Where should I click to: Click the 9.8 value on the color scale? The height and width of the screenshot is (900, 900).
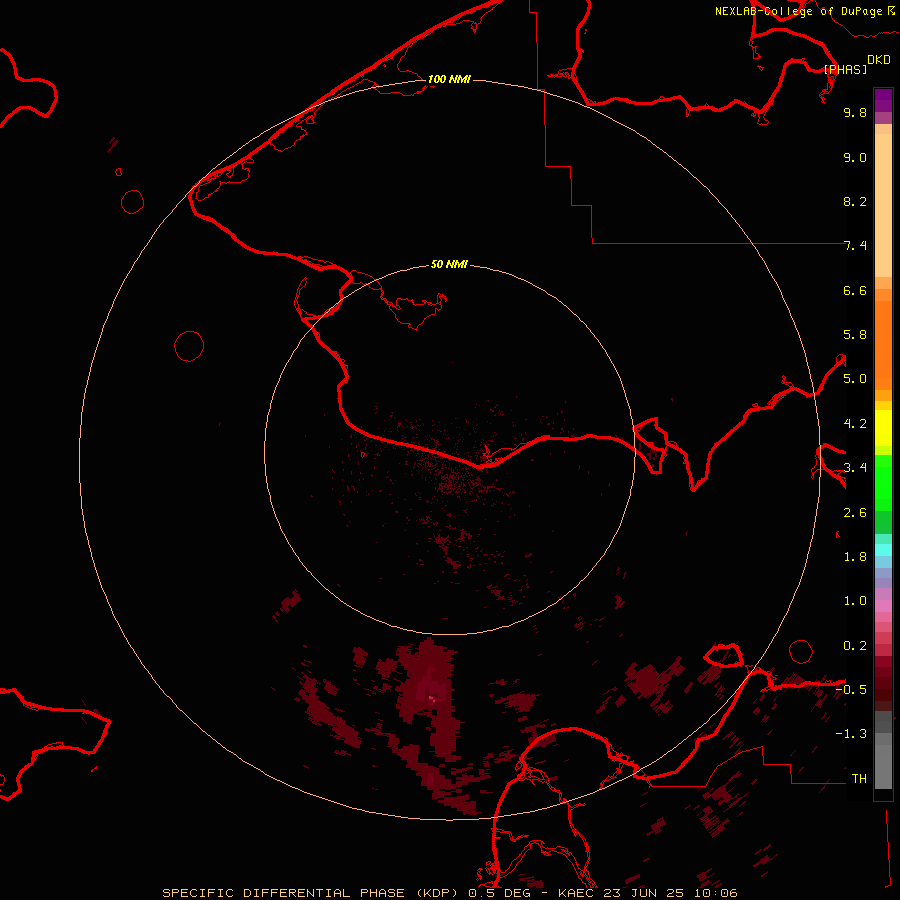tap(855, 112)
